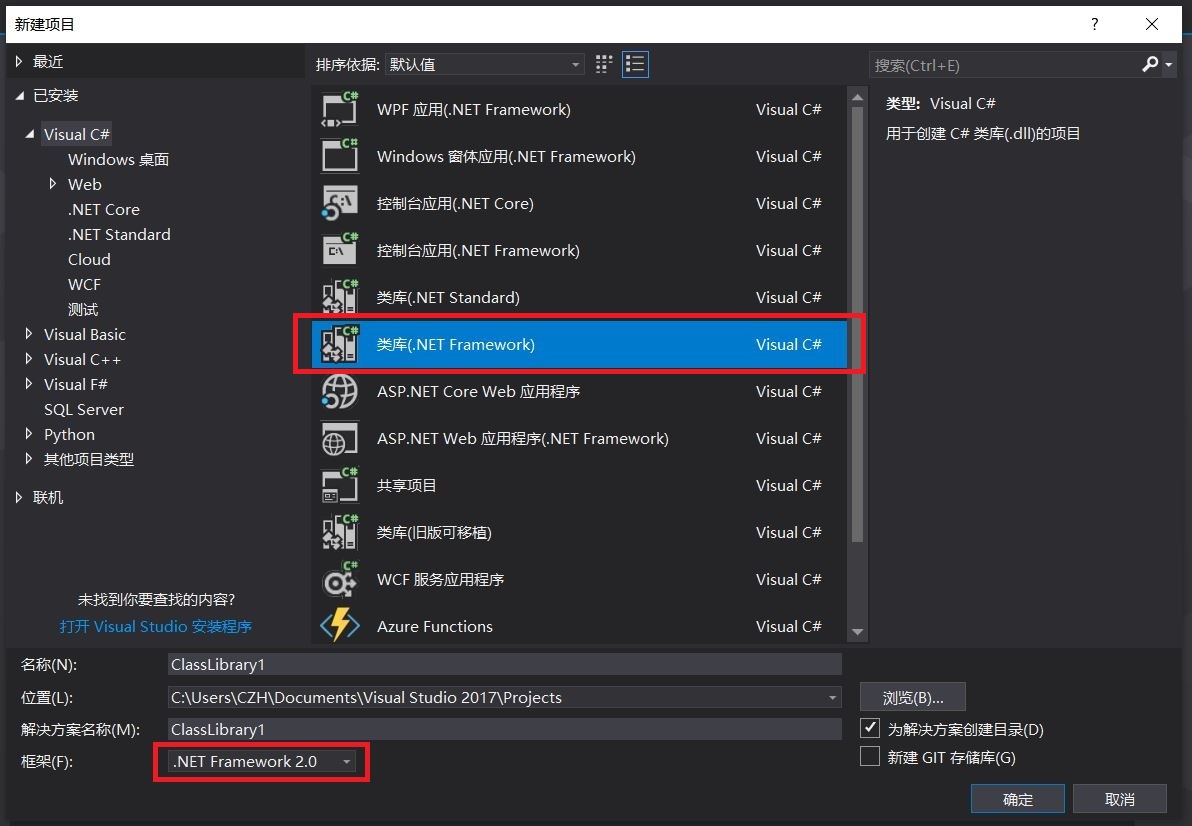Click the WCF 服务应用程序 gear icon
1192x826 pixels.
pos(340,579)
